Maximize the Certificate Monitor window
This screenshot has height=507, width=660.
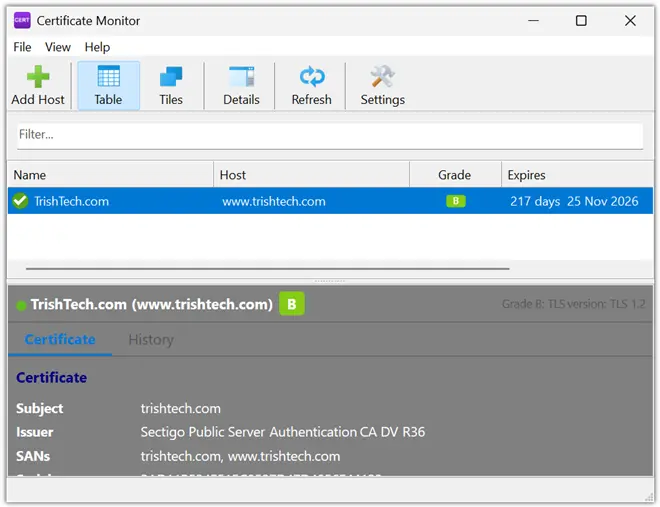[581, 20]
